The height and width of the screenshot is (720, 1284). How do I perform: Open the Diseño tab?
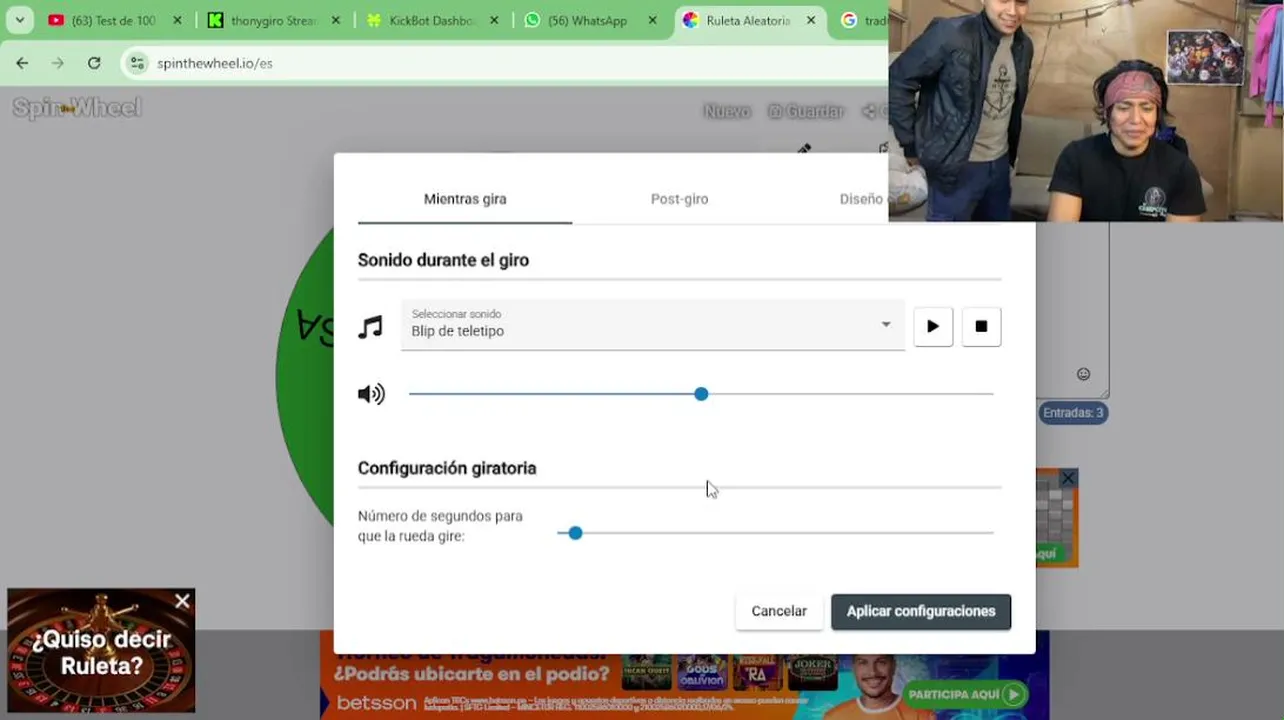click(x=862, y=199)
